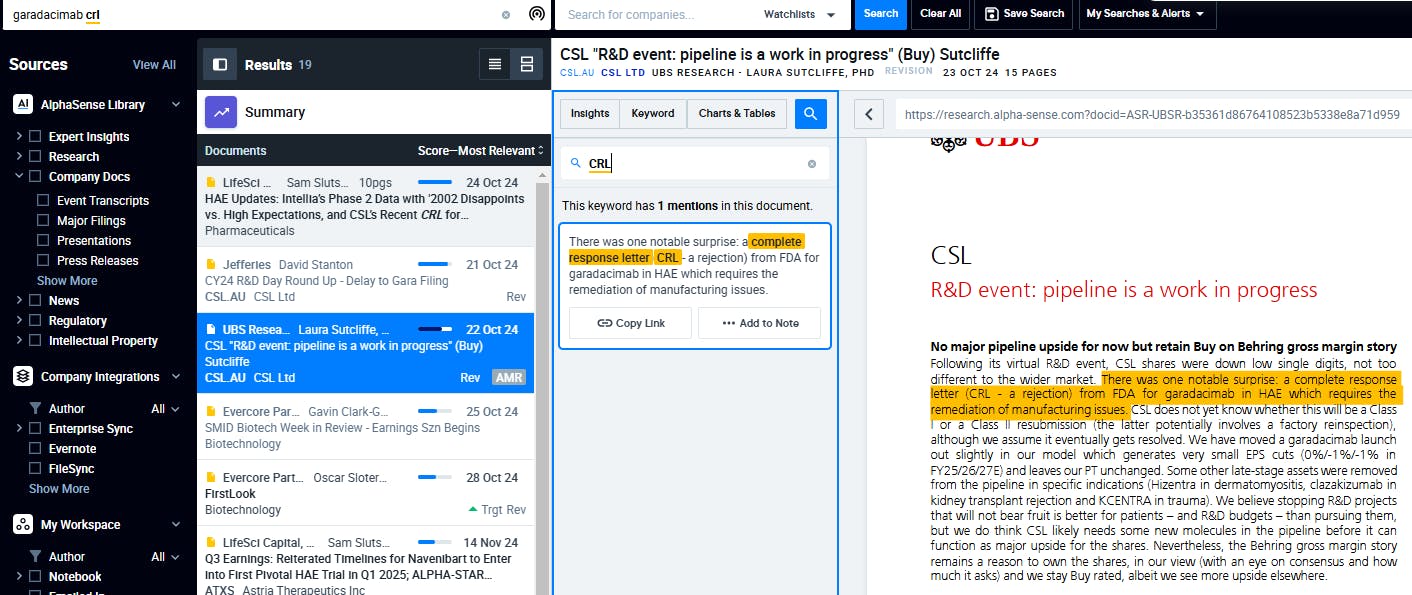Collapse the Company Integrations section chevron
1412x595 pixels.
click(x=176, y=377)
